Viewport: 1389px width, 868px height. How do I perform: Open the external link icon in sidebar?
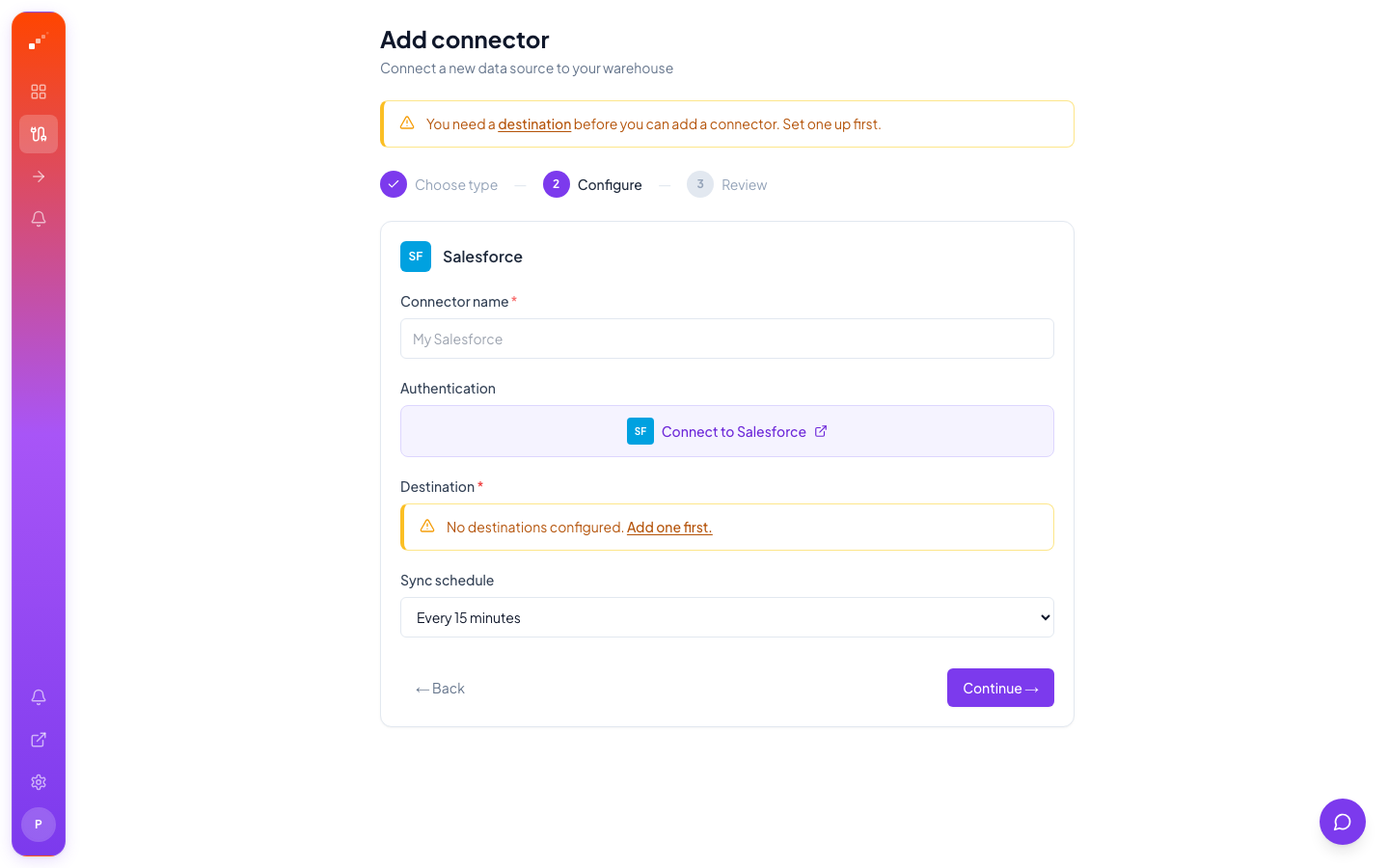[x=39, y=739]
